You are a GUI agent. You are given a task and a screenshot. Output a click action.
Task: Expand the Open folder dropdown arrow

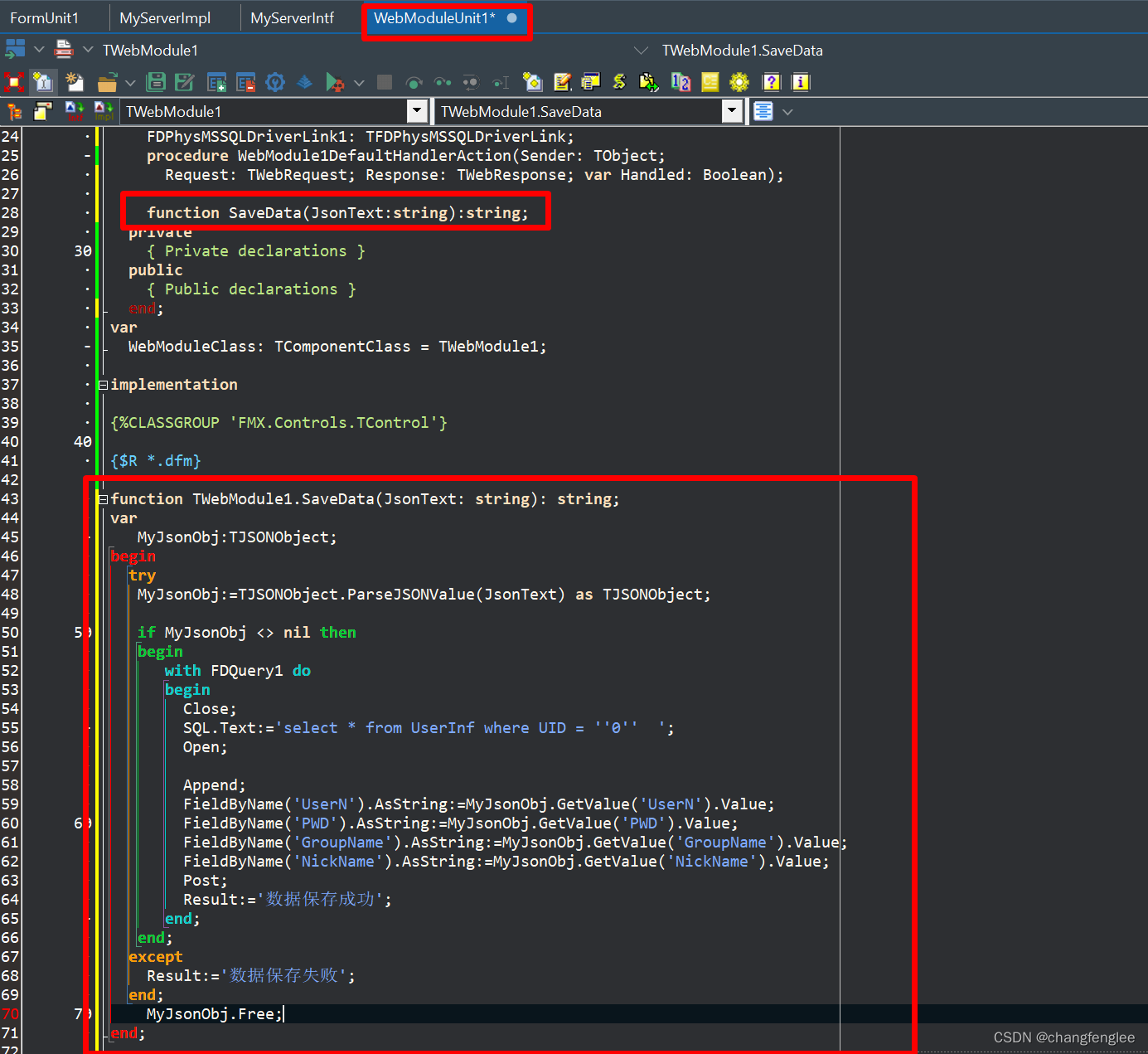click(x=130, y=82)
